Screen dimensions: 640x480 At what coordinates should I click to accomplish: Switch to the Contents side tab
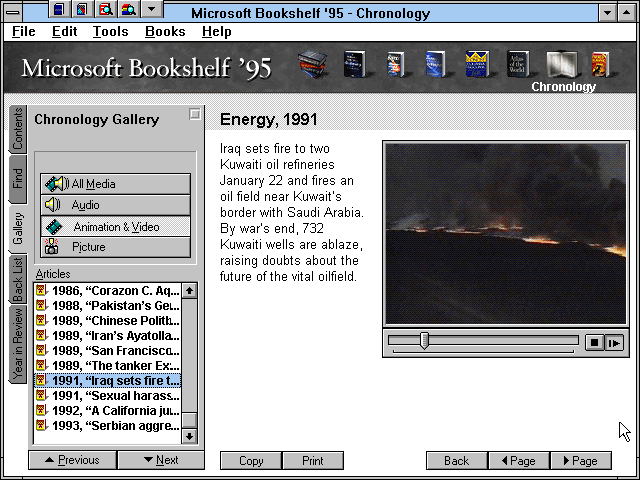pyautogui.click(x=18, y=129)
